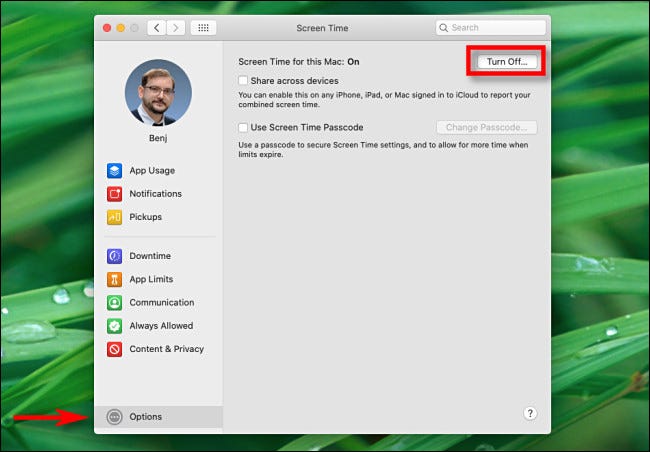Open App Usage section
650x452 pixels.
click(152, 170)
